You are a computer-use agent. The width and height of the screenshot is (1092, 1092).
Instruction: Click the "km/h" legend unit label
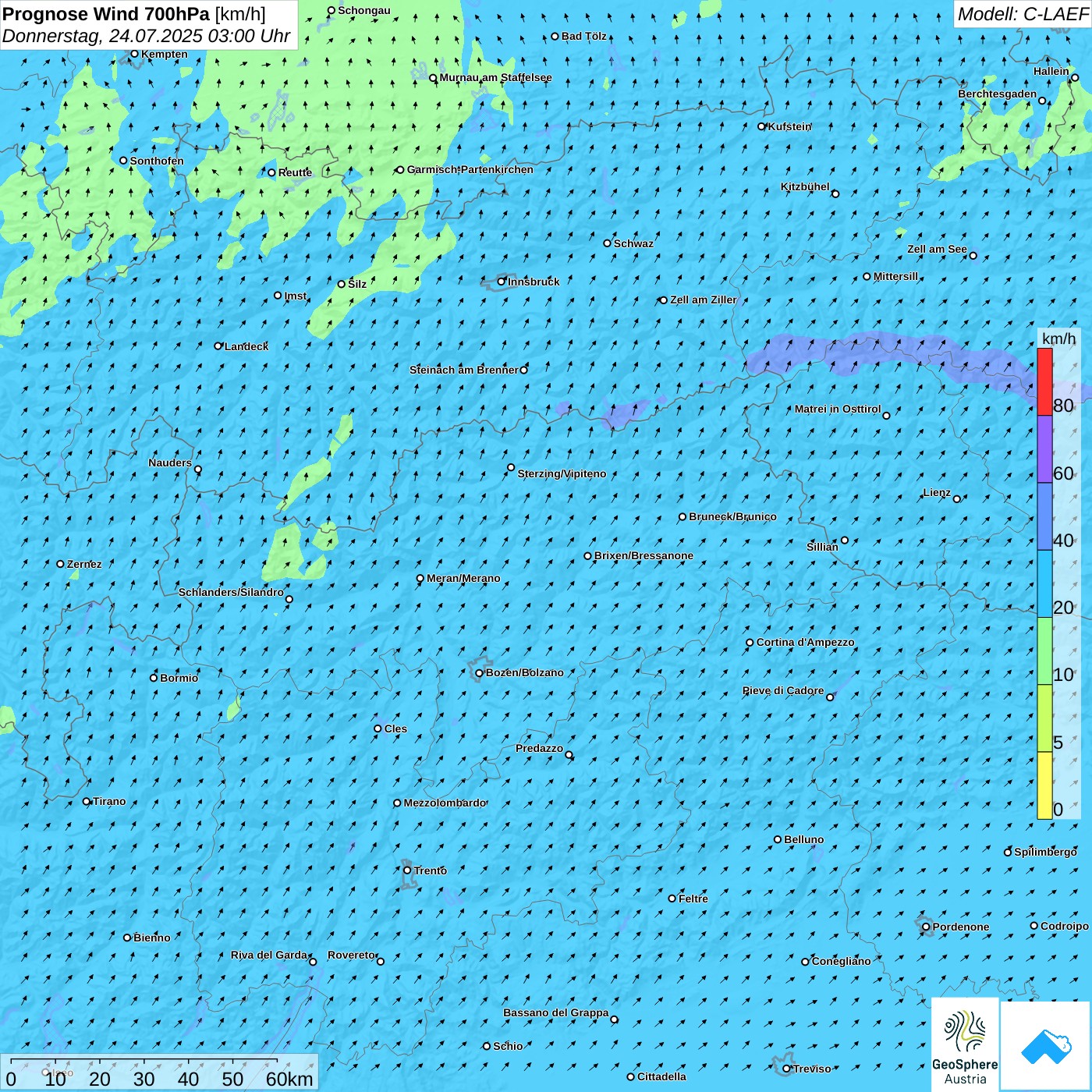(x=1058, y=339)
